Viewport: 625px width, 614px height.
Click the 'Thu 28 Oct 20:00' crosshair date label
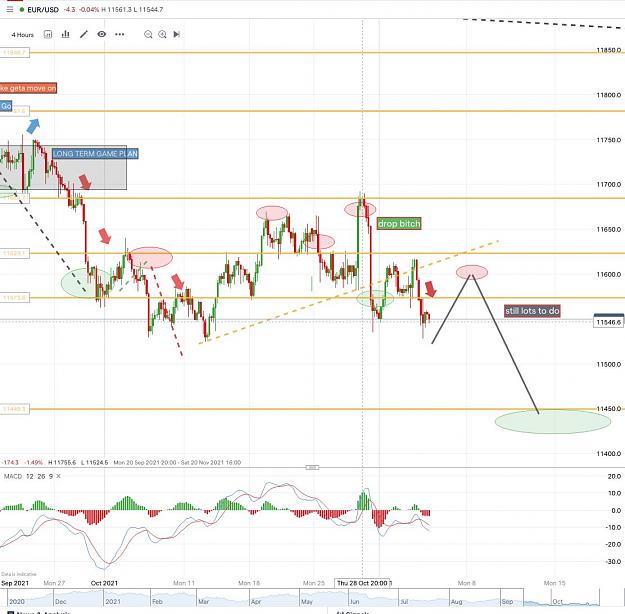point(363,583)
